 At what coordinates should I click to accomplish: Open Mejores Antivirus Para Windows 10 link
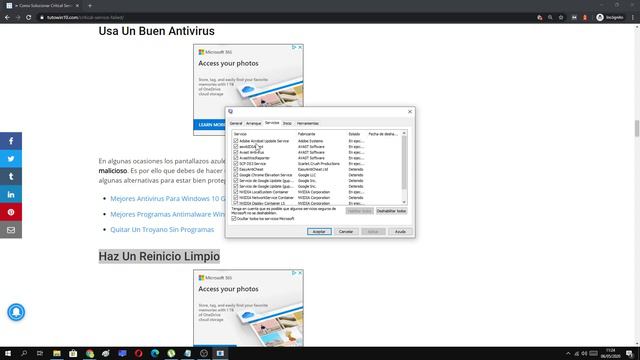pyautogui.click(x=168, y=198)
